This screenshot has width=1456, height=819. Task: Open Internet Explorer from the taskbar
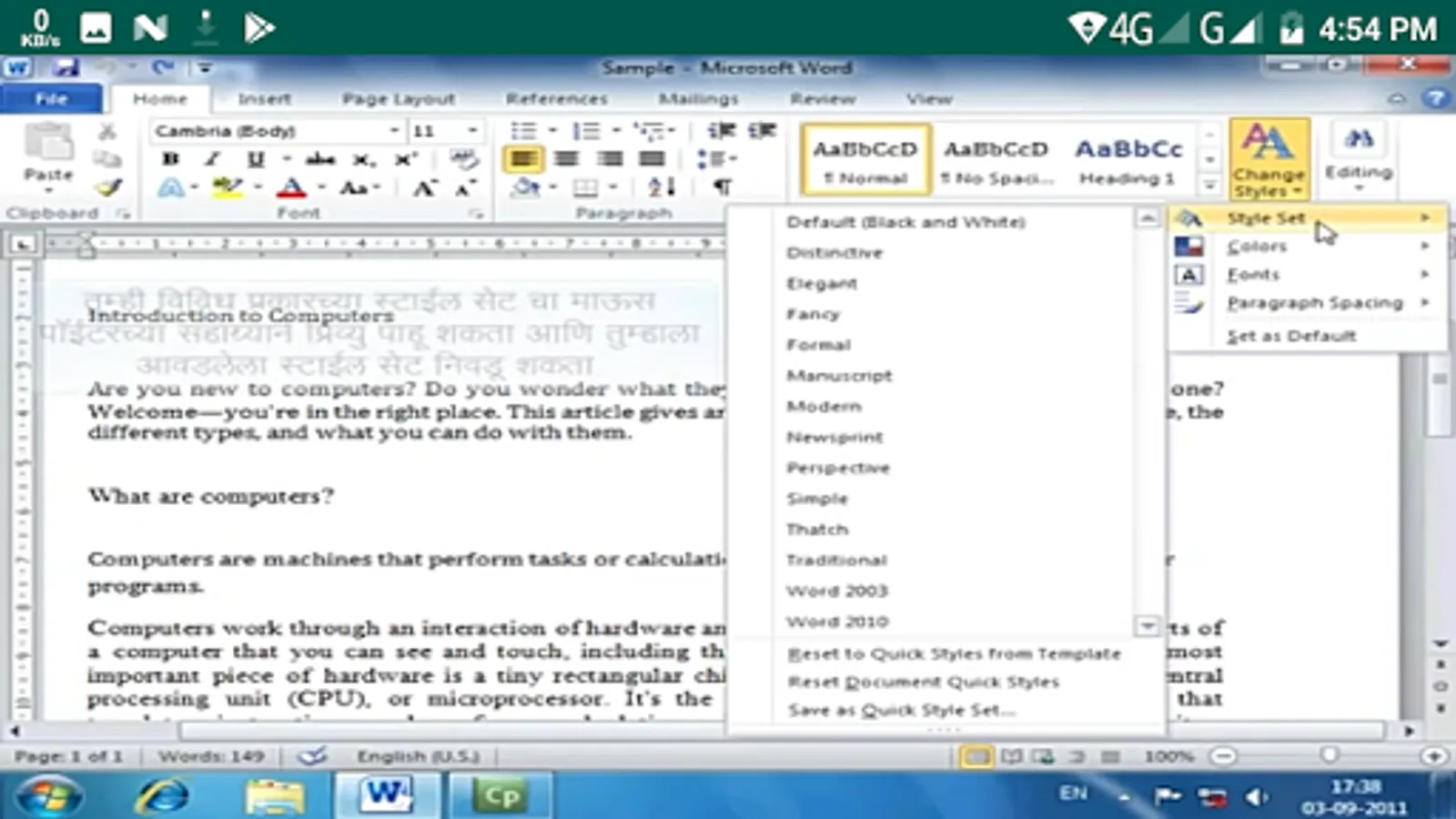pos(162,795)
